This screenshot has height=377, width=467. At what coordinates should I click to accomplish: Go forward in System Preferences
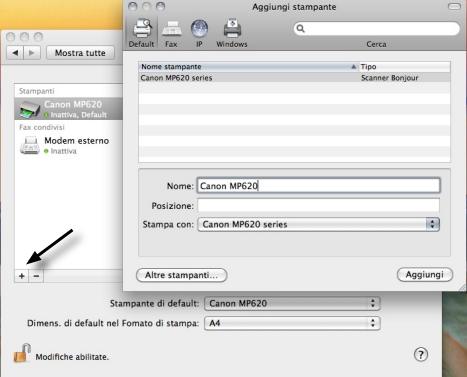[32, 53]
